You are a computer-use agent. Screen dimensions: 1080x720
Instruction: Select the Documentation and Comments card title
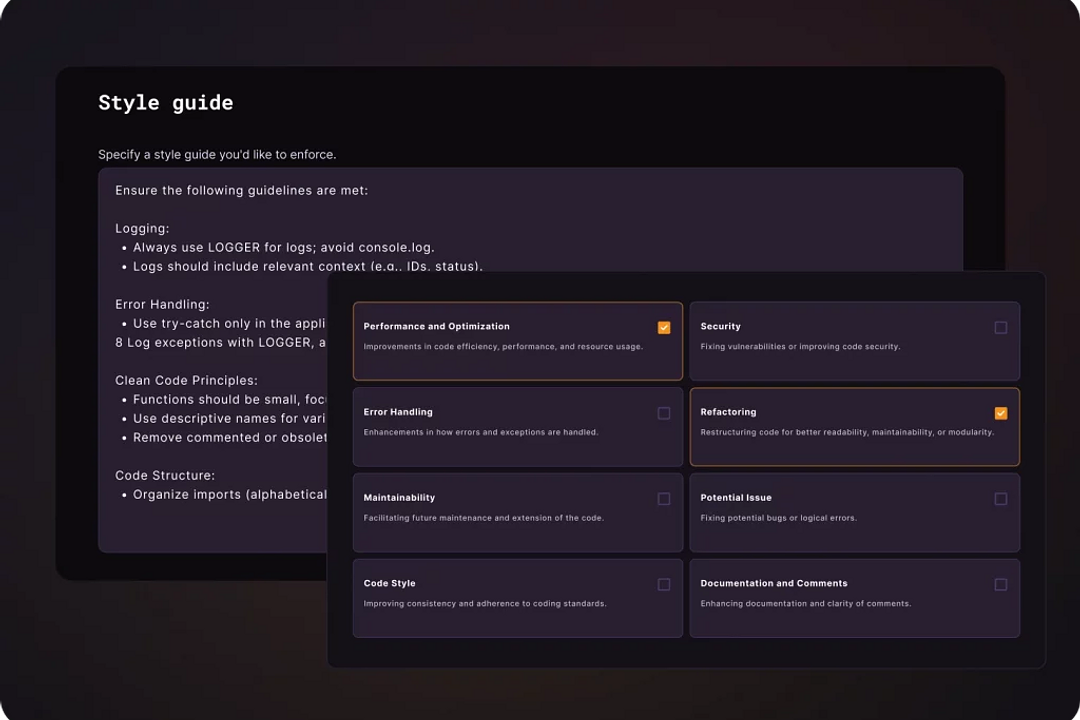tap(773, 583)
